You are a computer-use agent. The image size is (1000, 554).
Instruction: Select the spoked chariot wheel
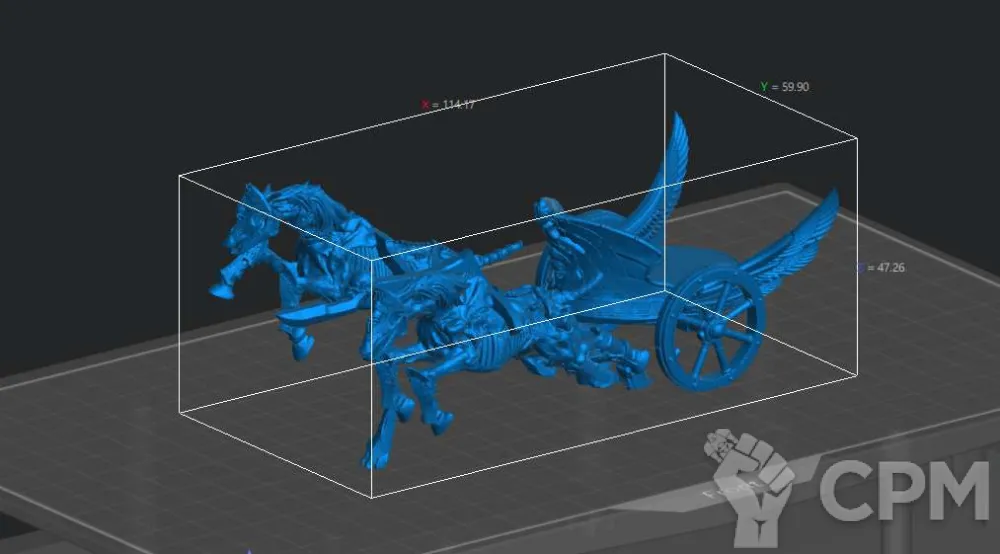(711, 330)
